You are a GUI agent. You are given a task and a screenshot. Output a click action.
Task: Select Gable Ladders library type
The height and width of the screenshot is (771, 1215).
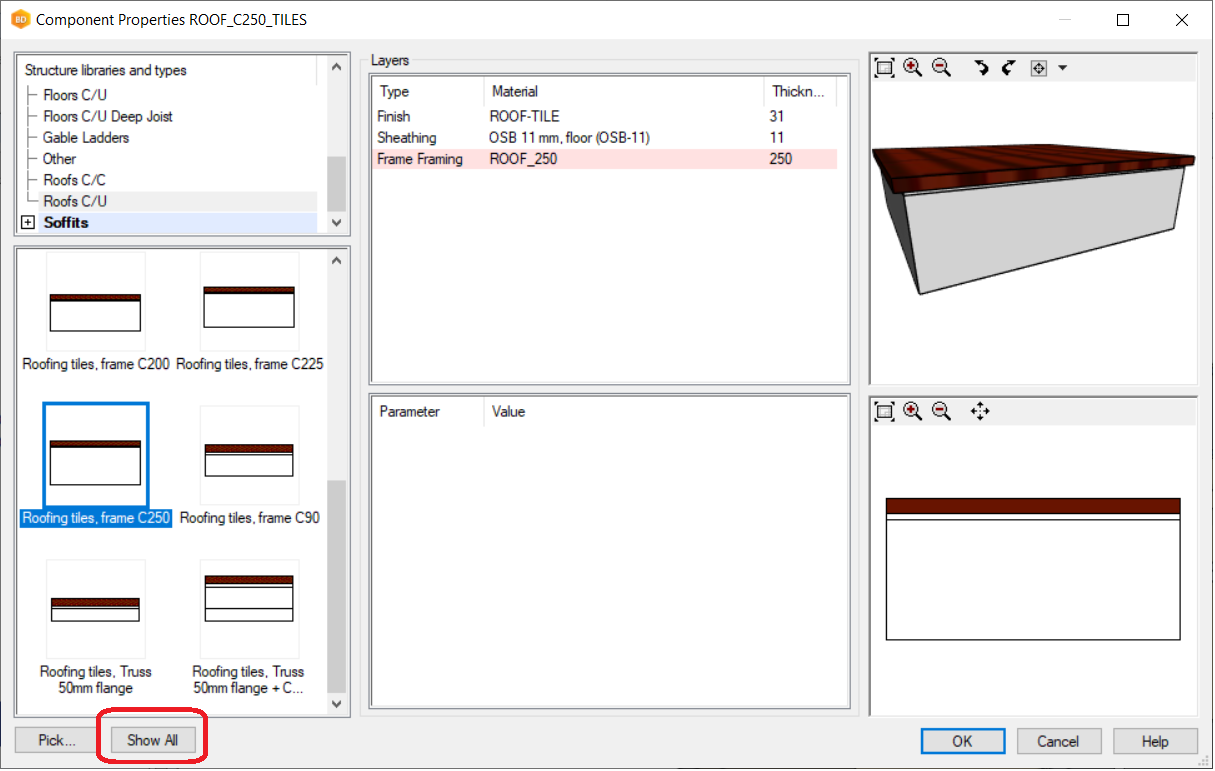coord(85,138)
